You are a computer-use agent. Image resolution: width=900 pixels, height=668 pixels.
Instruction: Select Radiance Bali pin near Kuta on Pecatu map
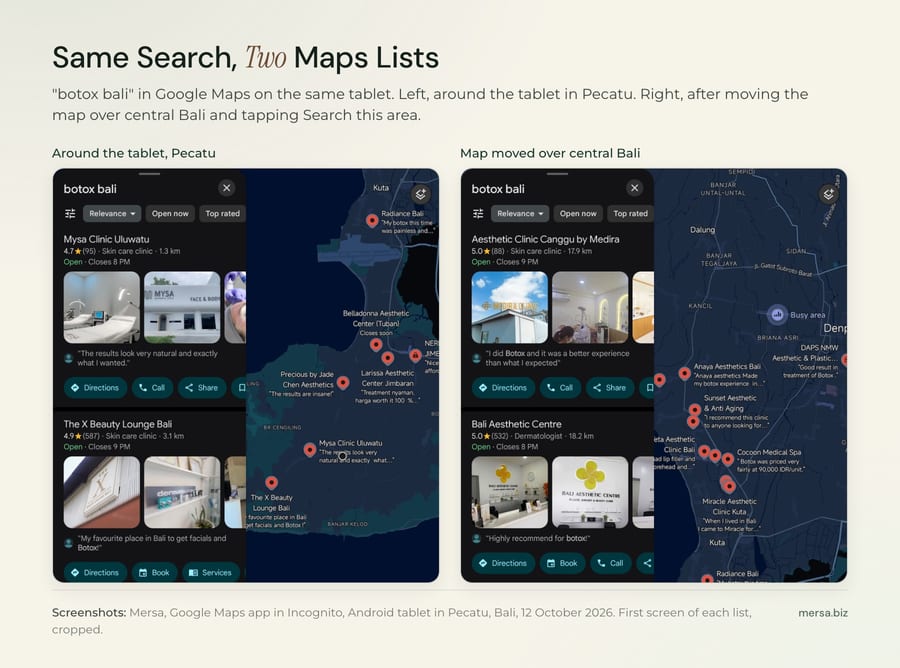click(372, 220)
